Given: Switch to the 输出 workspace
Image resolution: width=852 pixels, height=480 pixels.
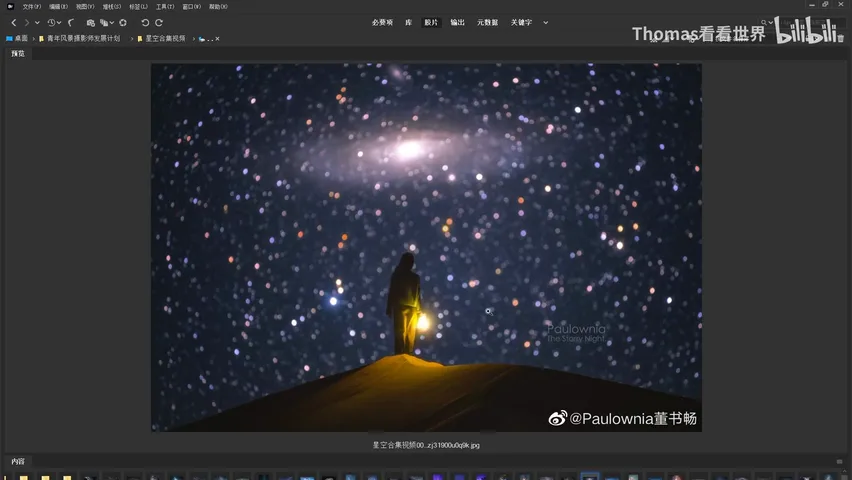Looking at the screenshot, I should point(458,22).
